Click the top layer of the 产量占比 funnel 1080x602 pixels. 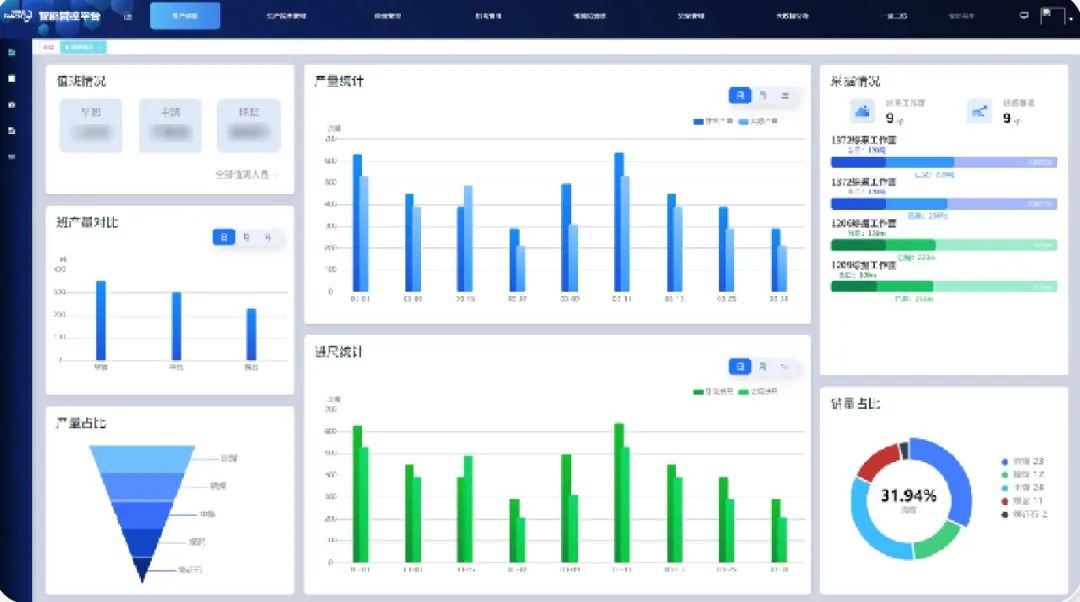[x=142, y=459]
